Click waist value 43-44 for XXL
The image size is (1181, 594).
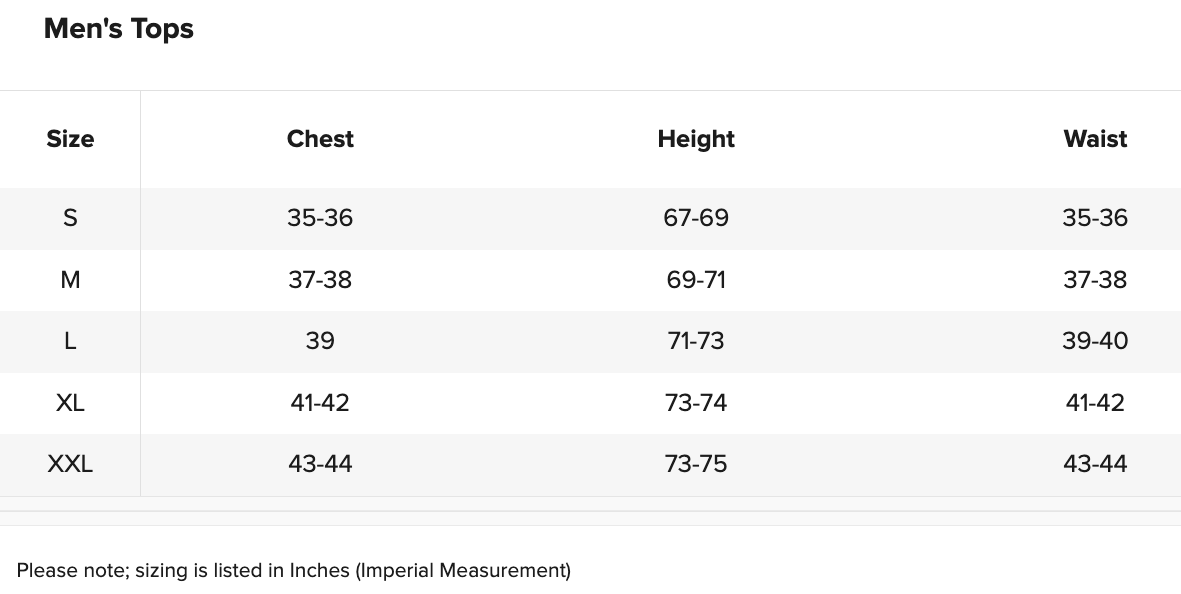[1095, 464]
